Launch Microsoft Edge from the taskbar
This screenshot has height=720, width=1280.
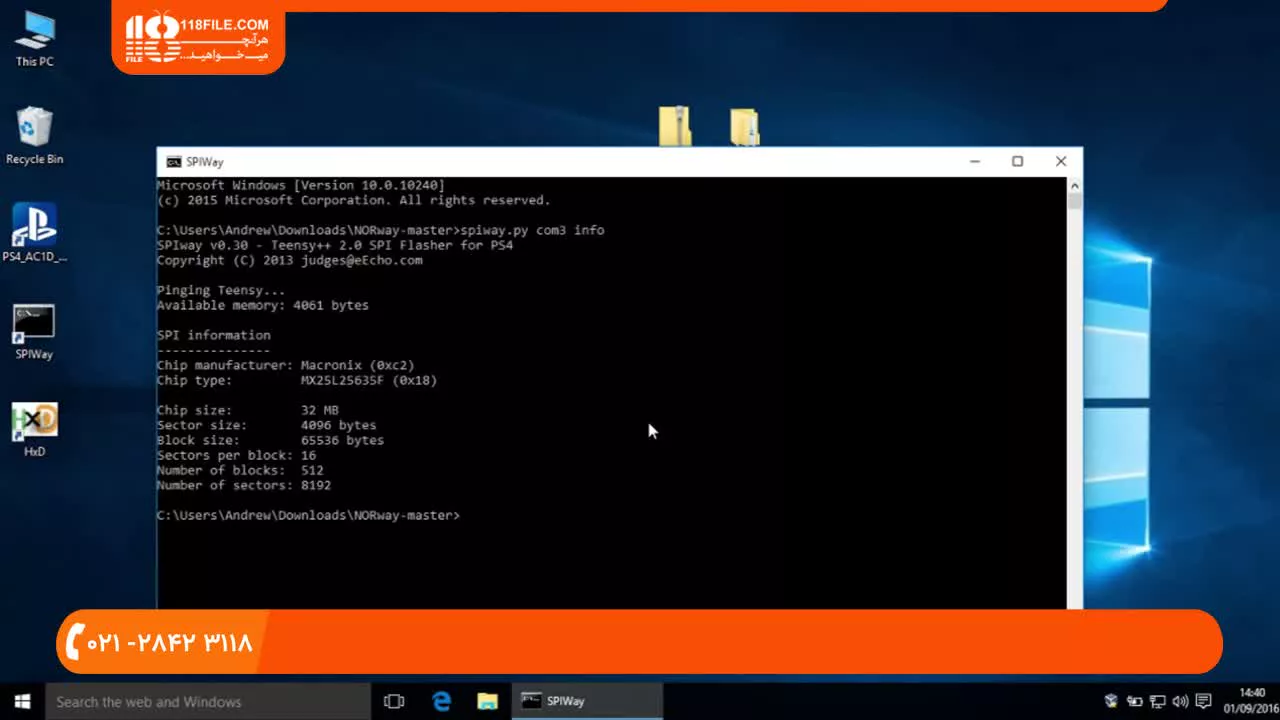(441, 701)
